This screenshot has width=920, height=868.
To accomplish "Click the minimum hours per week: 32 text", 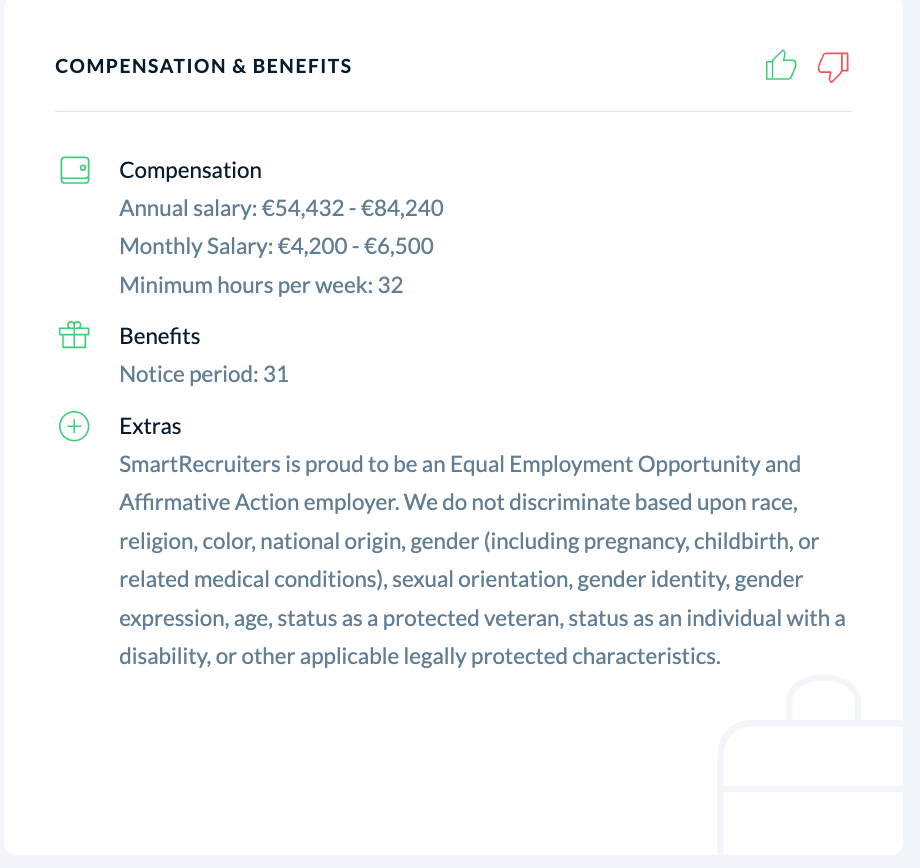I will (x=261, y=285).
